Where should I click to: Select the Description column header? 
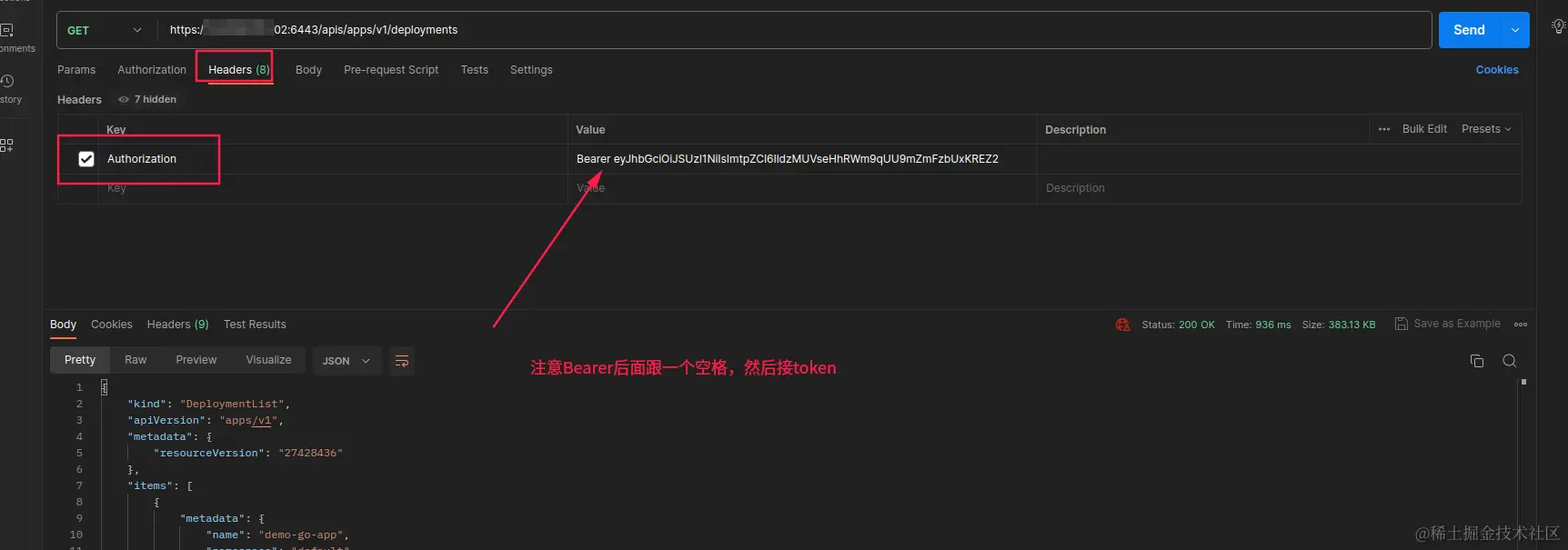tap(1075, 130)
